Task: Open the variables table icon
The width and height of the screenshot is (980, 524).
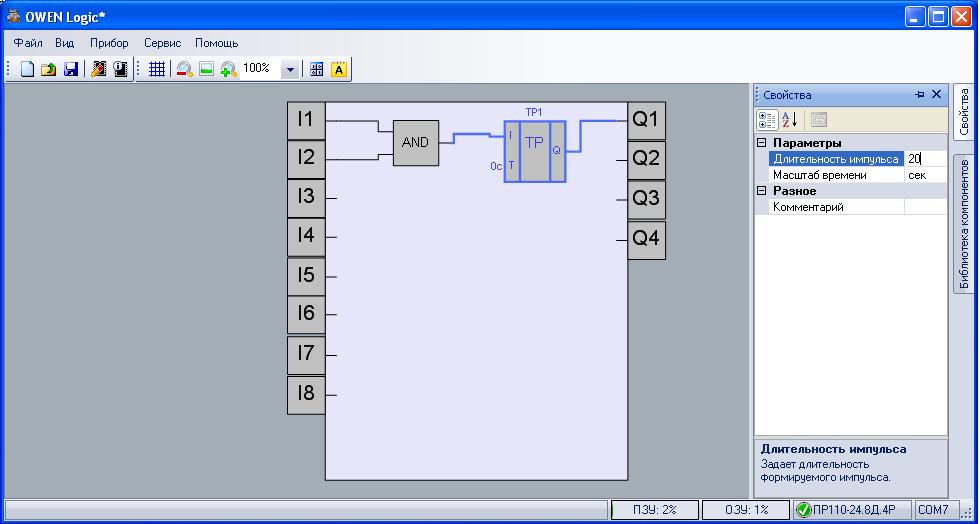Action: pyautogui.click(x=317, y=69)
